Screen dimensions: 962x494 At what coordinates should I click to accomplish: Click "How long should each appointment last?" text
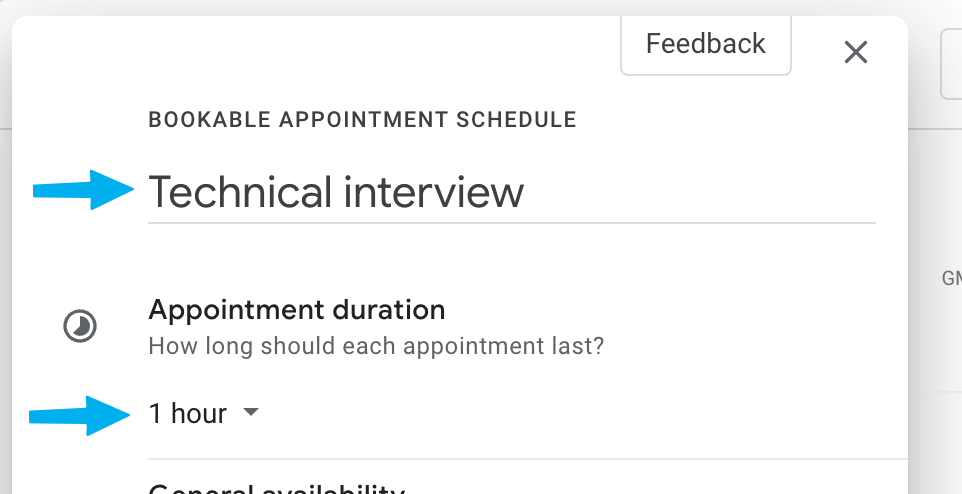pos(377,347)
